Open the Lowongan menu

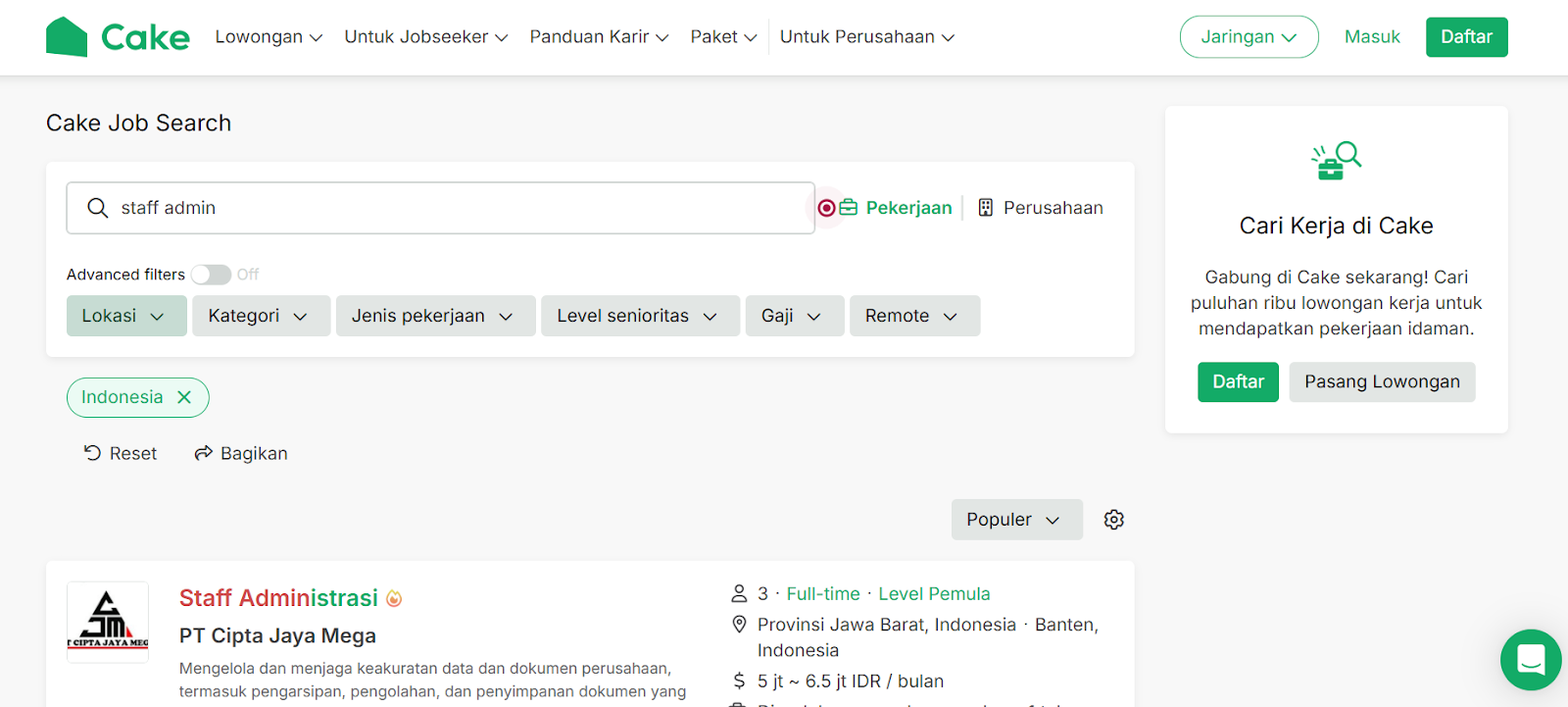[x=269, y=37]
